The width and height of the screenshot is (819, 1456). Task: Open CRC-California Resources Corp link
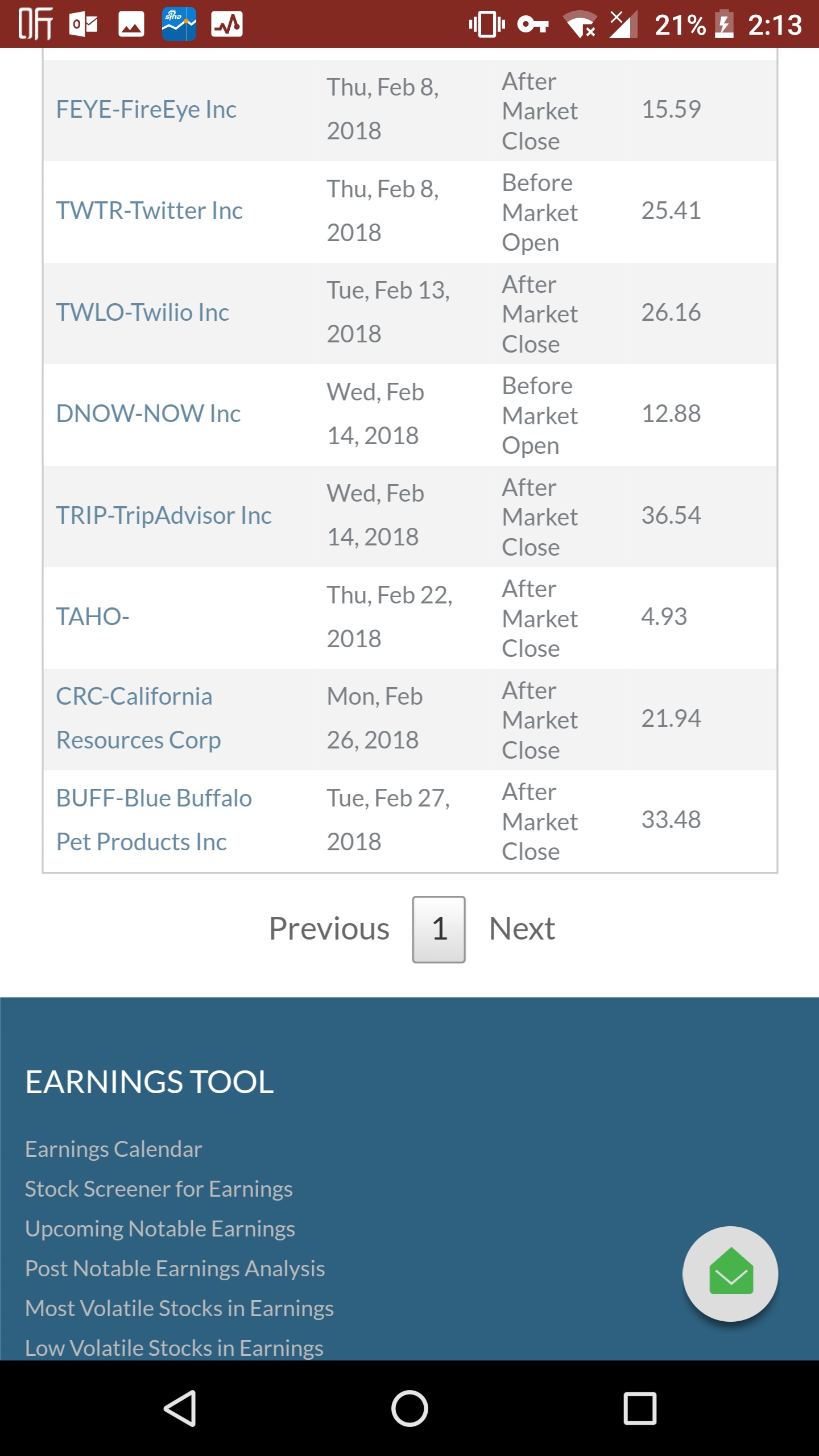[x=138, y=718]
